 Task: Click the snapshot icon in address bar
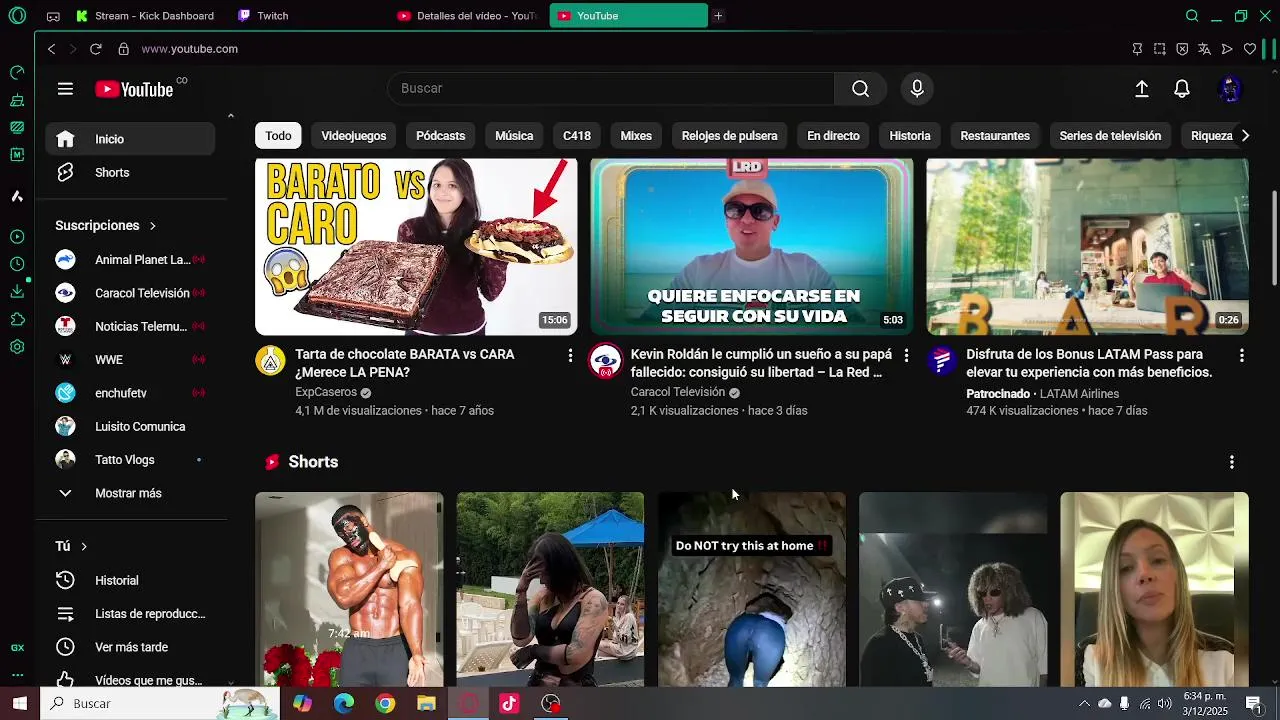click(x=1160, y=49)
